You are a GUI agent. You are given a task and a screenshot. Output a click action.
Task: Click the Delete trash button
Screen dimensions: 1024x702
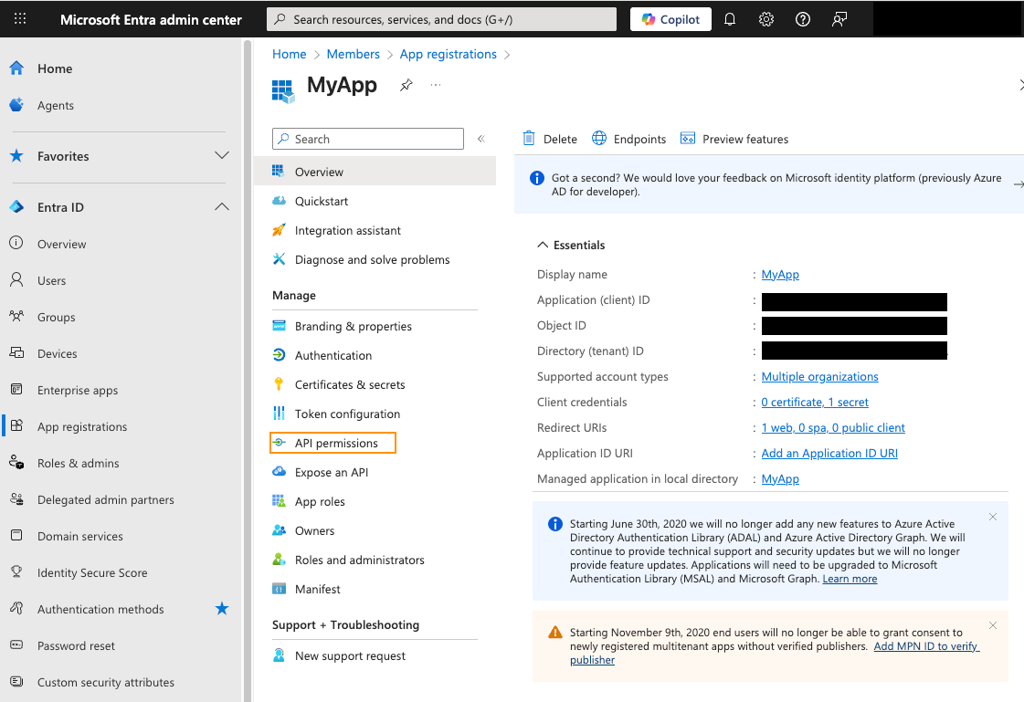pyautogui.click(x=550, y=138)
